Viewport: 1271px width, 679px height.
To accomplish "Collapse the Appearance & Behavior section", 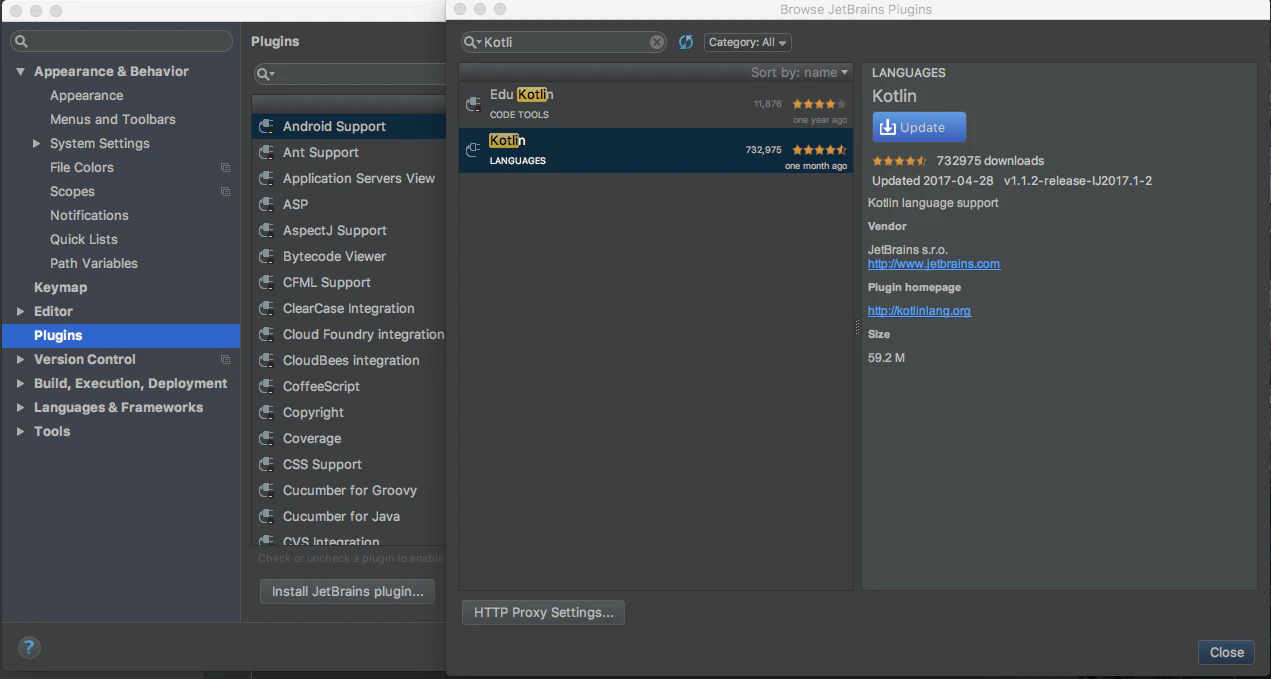I will (20, 72).
